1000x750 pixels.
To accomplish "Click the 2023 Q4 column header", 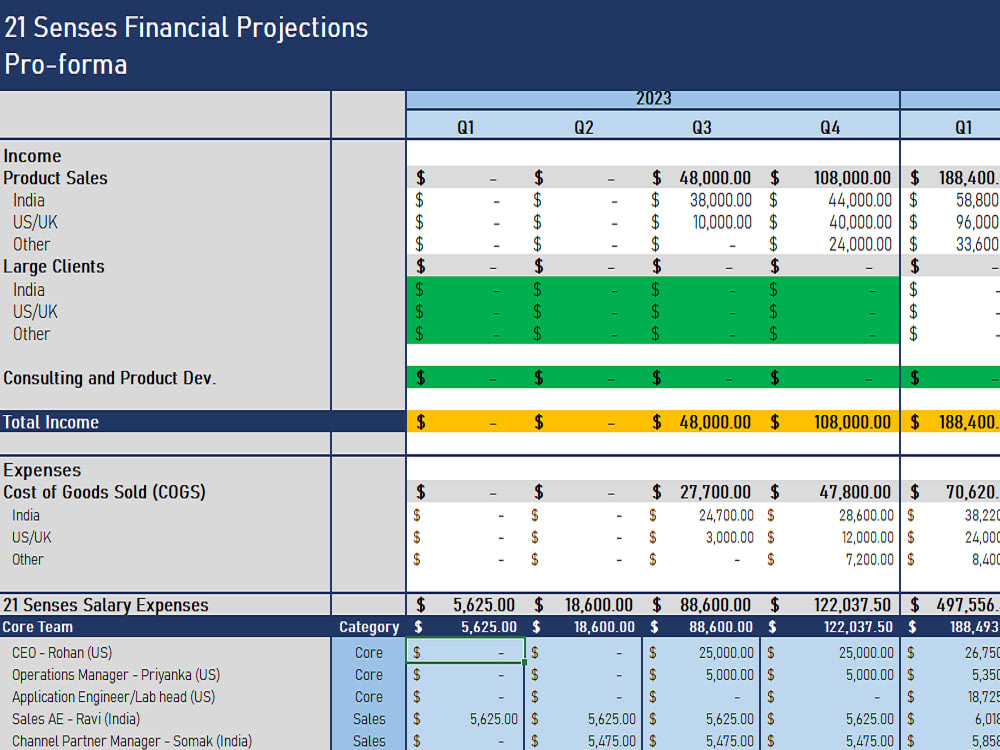I will tap(830, 128).
